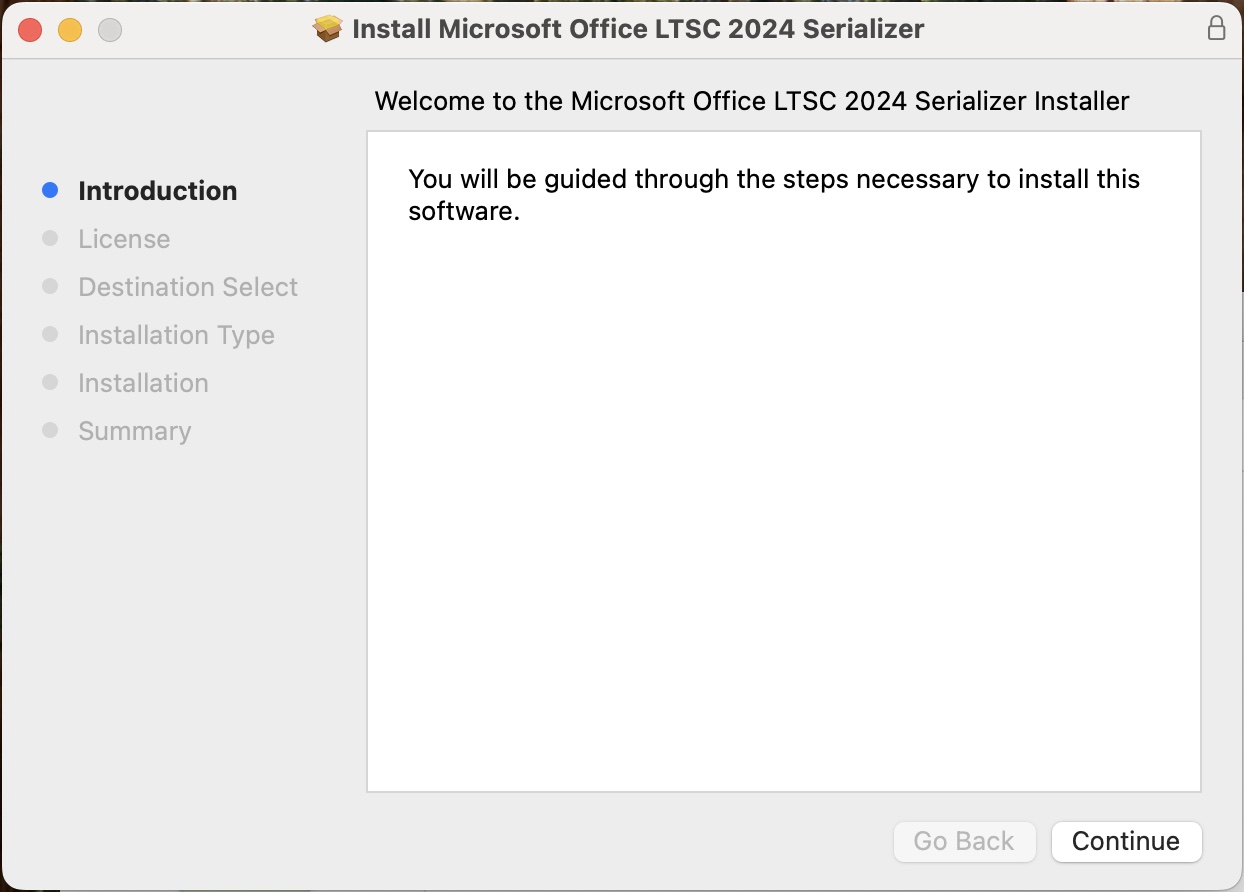
Task: Select the Installation Type step
Action: [x=176, y=335]
